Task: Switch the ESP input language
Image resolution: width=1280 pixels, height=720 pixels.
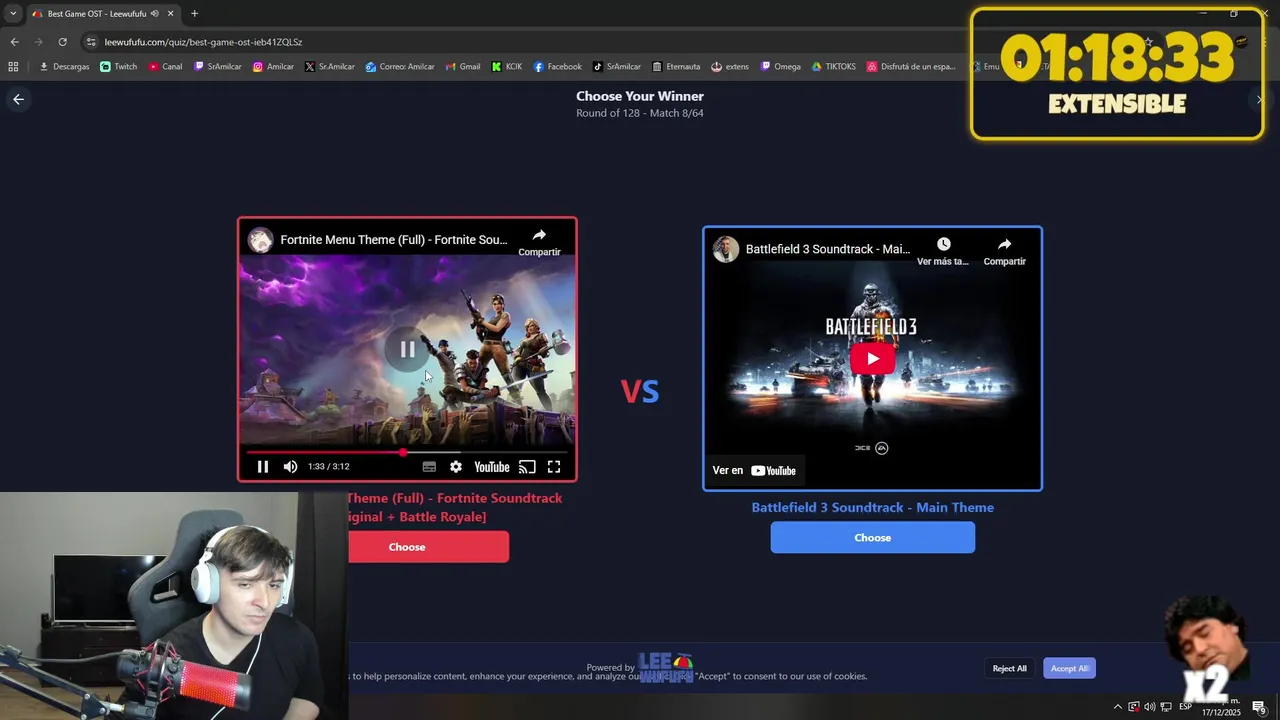Action: pyautogui.click(x=1185, y=707)
